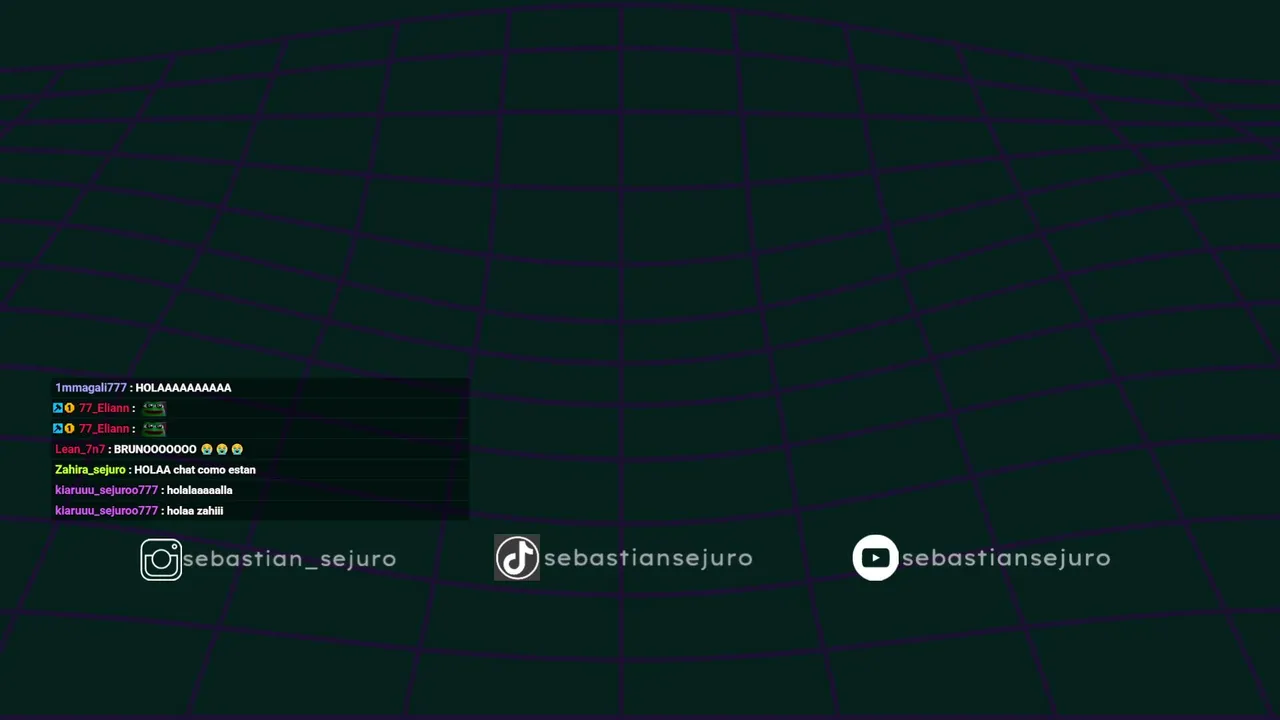The image size is (1280, 720).
Task: Click the YouTube play logo icon
Action: tap(875, 558)
